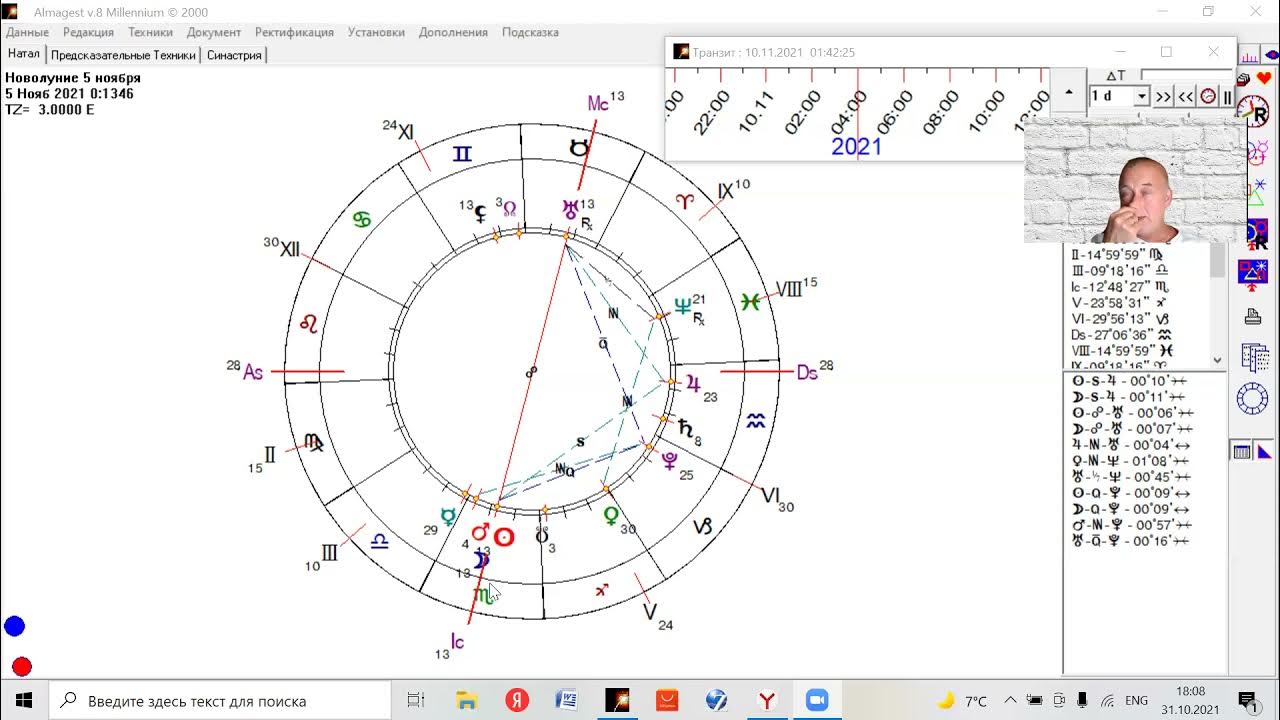Open the card-stack icon beside the heart
1280x720 pixels.
pos(1243,78)
